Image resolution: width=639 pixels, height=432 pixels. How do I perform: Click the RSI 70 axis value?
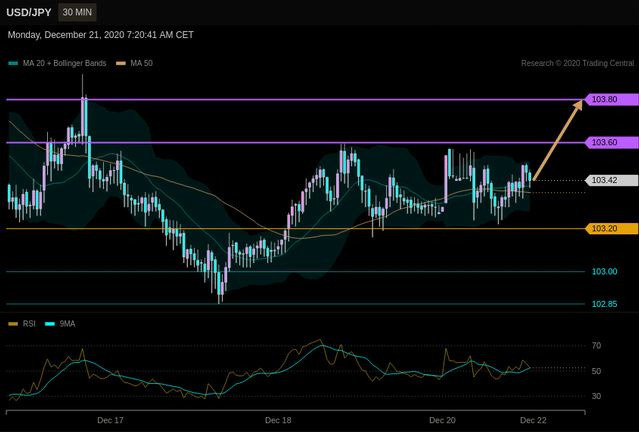(x=596, y=346)
